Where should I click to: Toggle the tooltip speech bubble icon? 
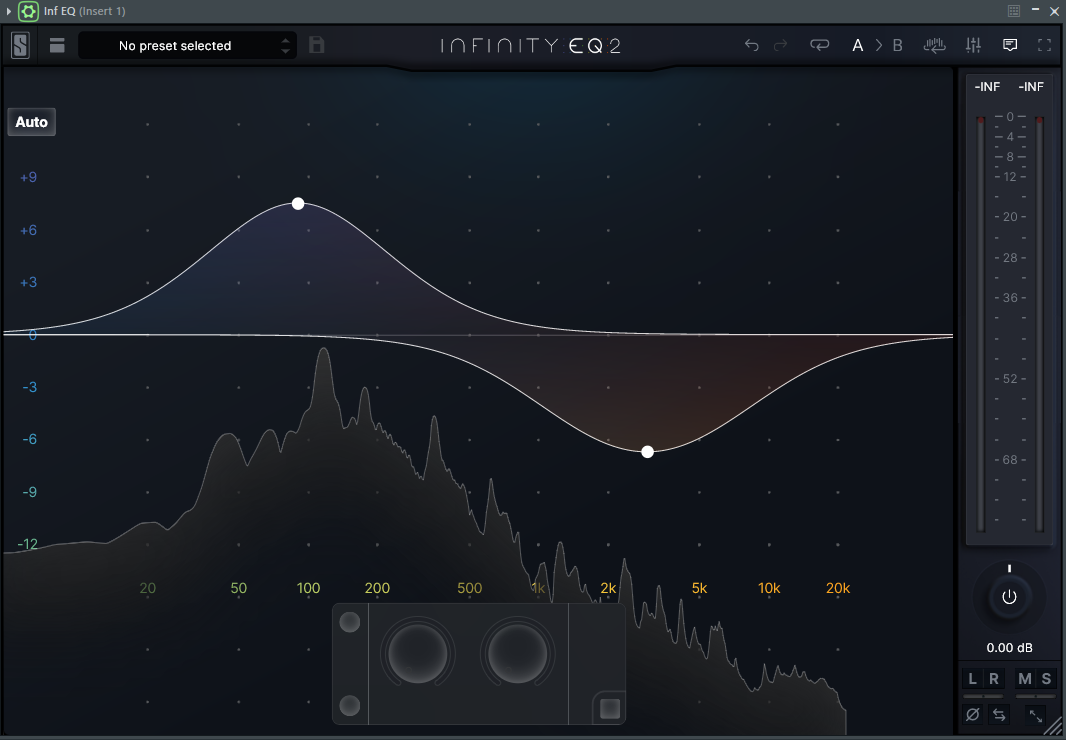point(1010,45)
